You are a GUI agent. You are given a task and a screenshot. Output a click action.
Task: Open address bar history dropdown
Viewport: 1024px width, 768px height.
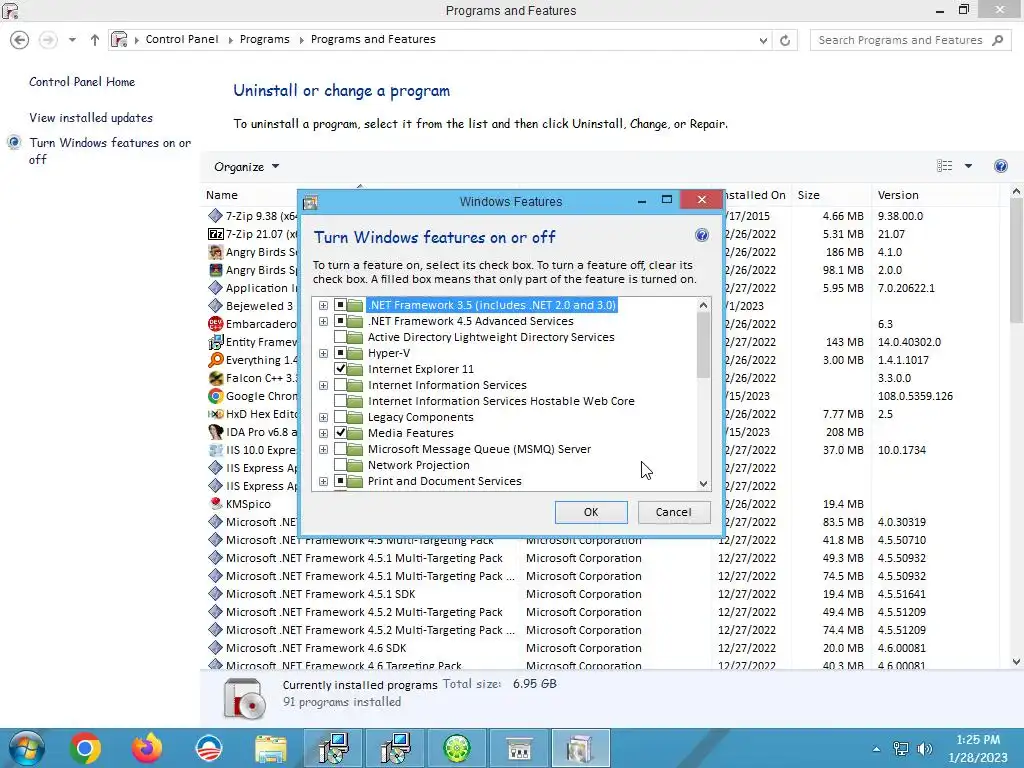(x=763, y=40)
